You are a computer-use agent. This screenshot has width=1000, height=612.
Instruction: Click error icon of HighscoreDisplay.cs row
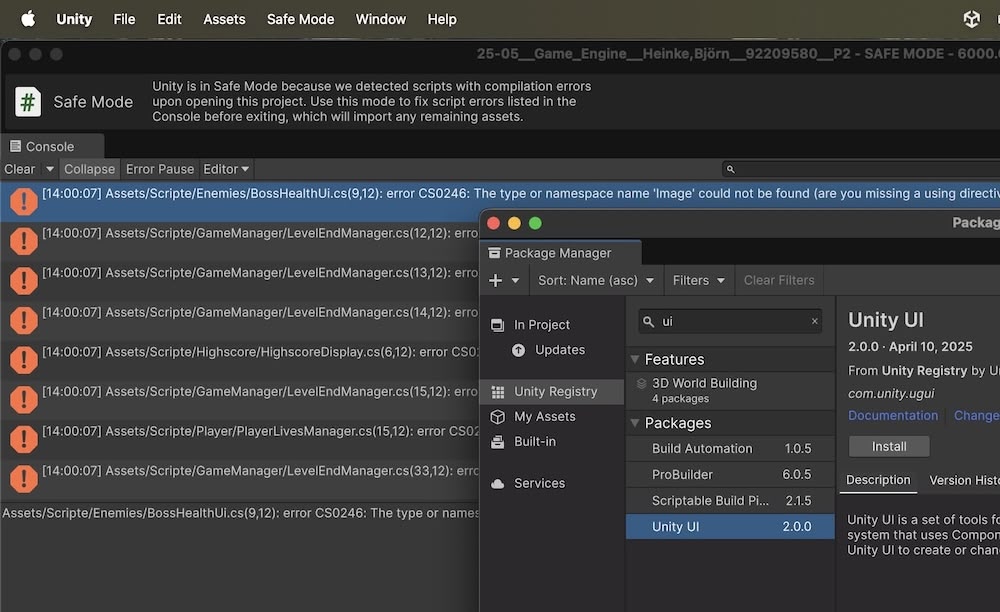coord(24,360)
